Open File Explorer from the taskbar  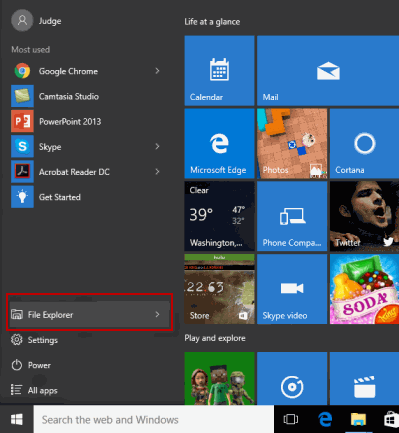coord(358,419)
